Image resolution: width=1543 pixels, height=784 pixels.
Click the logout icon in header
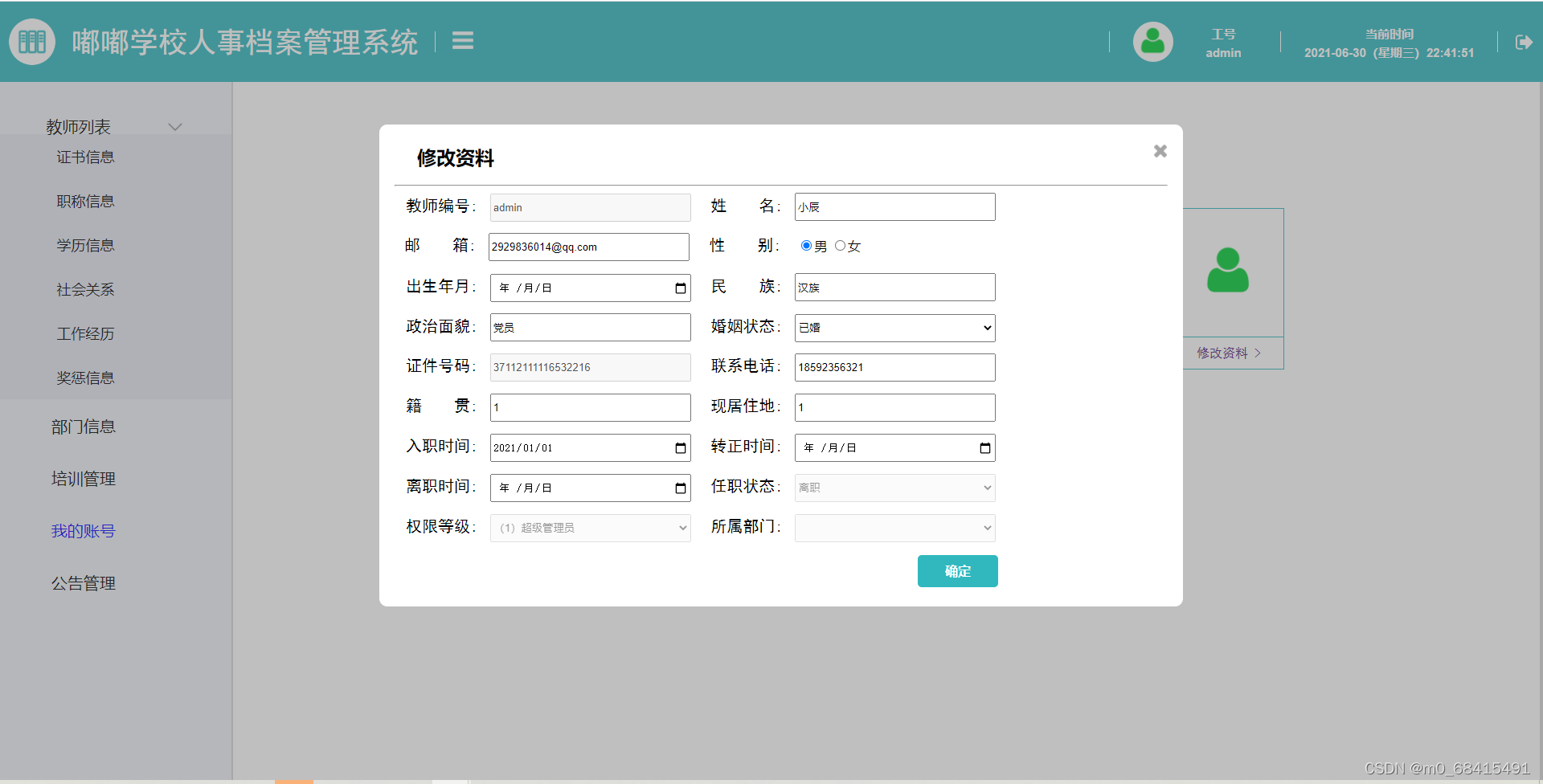point(1523,42)
